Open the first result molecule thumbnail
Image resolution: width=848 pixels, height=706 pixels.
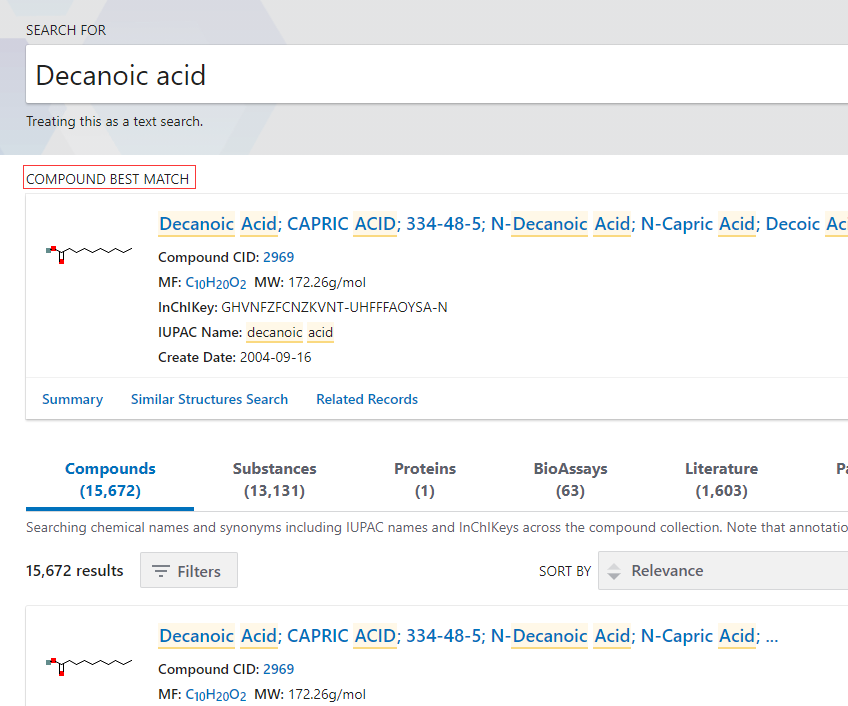(89, 665)
